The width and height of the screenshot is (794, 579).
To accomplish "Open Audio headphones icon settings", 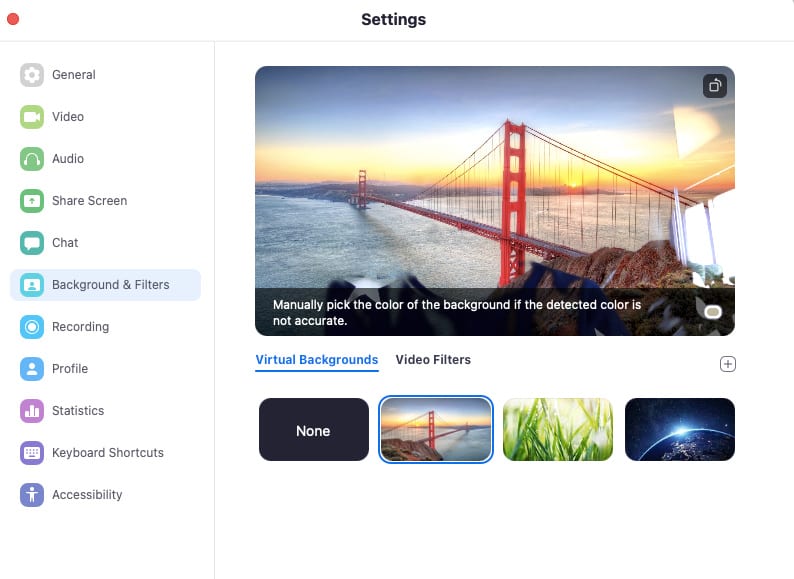I will tap(32, 159).
